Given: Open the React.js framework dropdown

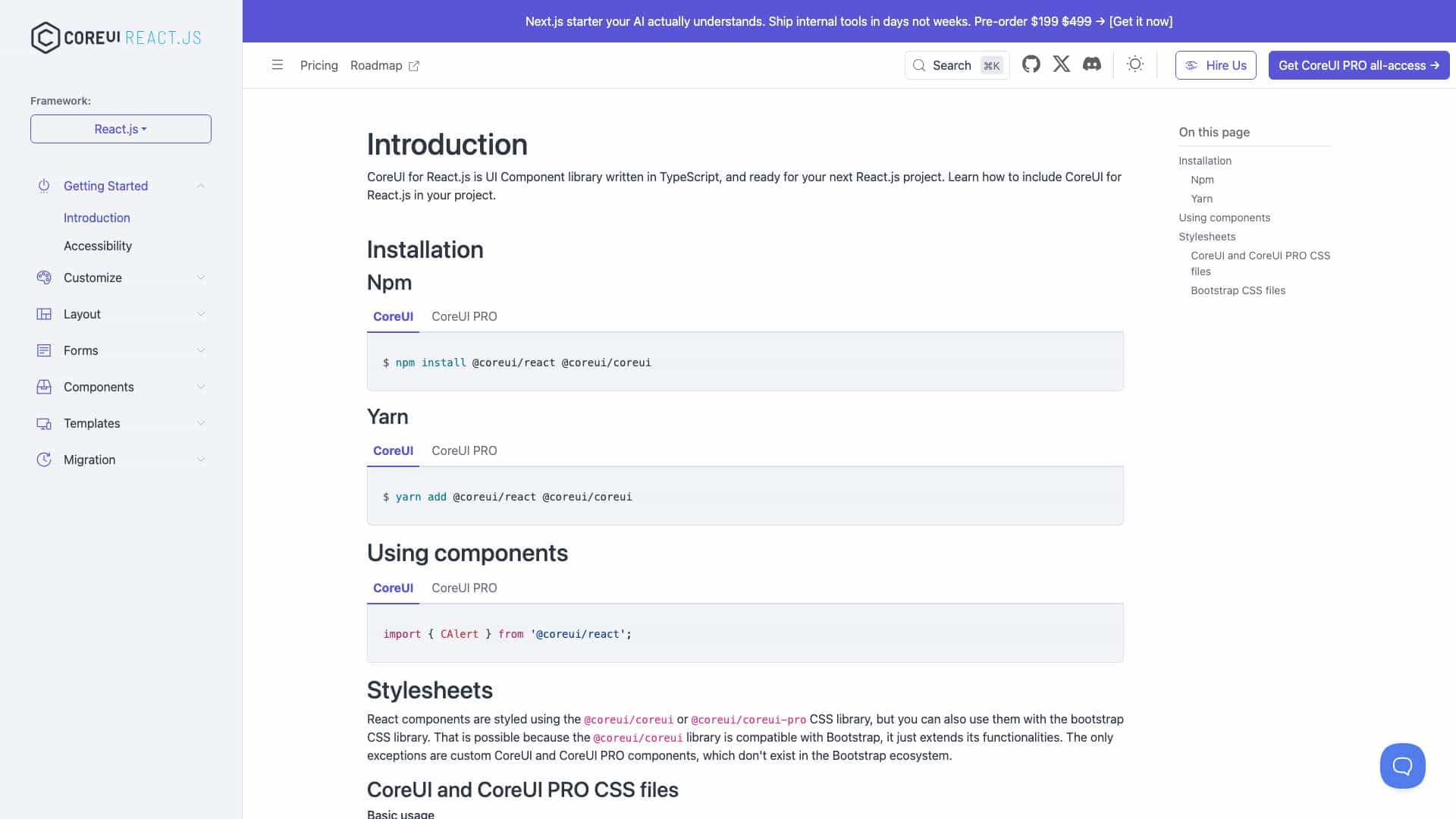Looking at the screenshot, I should (x=121, y=129).
